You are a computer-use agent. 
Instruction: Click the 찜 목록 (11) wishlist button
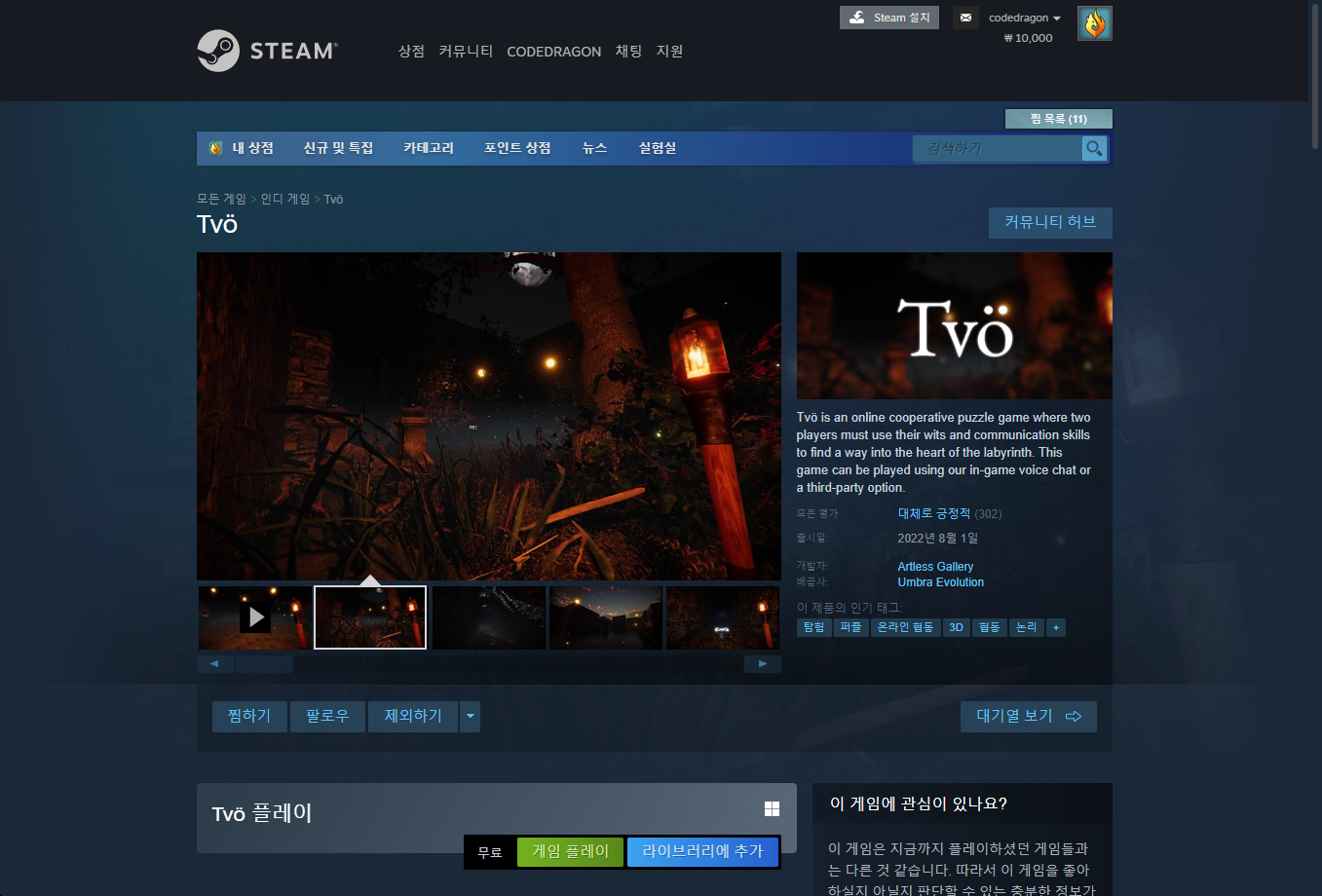pos(1058,119)
